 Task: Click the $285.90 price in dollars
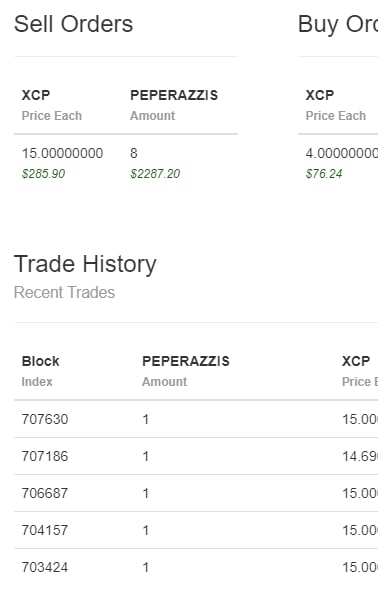click(x=44, y=174)
